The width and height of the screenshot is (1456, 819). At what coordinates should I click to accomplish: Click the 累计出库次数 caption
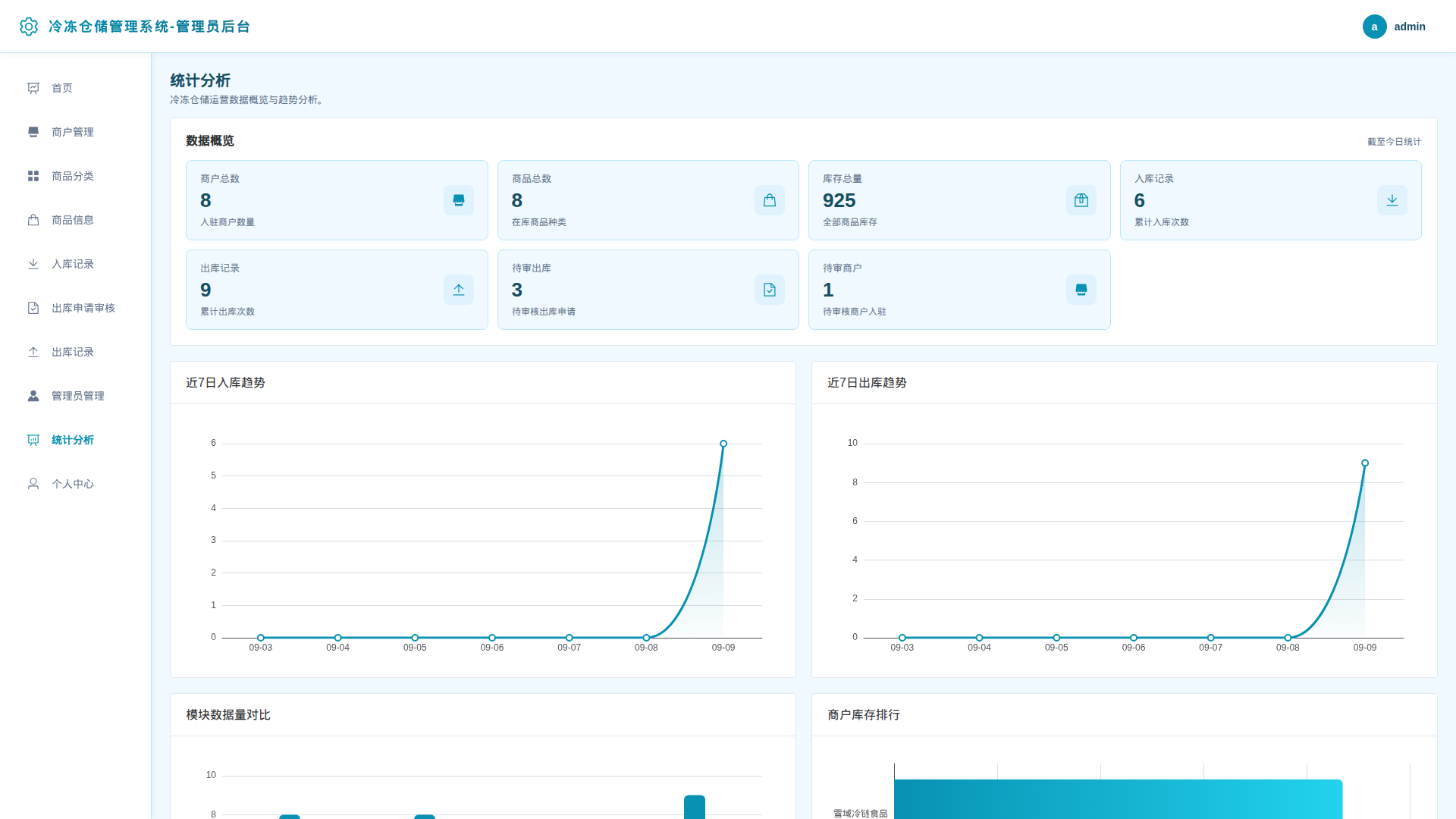coord(227,312)
